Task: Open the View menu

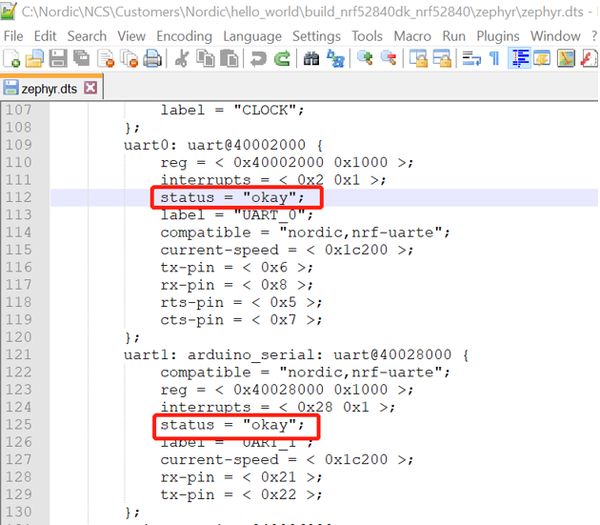Action: click(131, 36)
